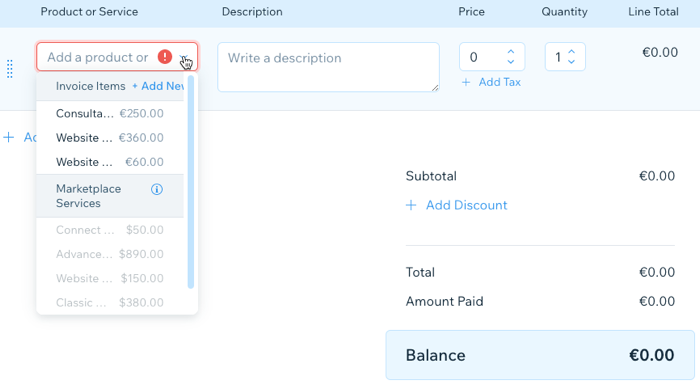Decrease the Price with down arrow
The image size is (700, 385).
[511, 62]
